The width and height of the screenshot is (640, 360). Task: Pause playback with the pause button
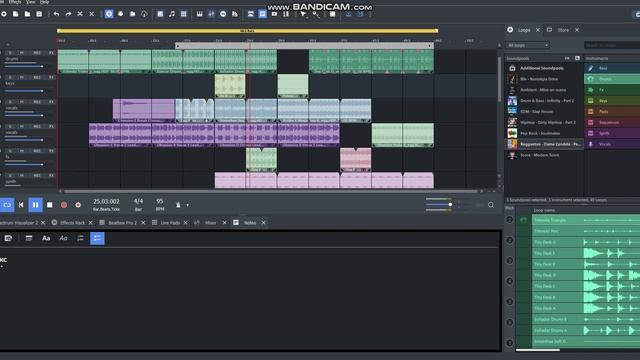point(36,205)
